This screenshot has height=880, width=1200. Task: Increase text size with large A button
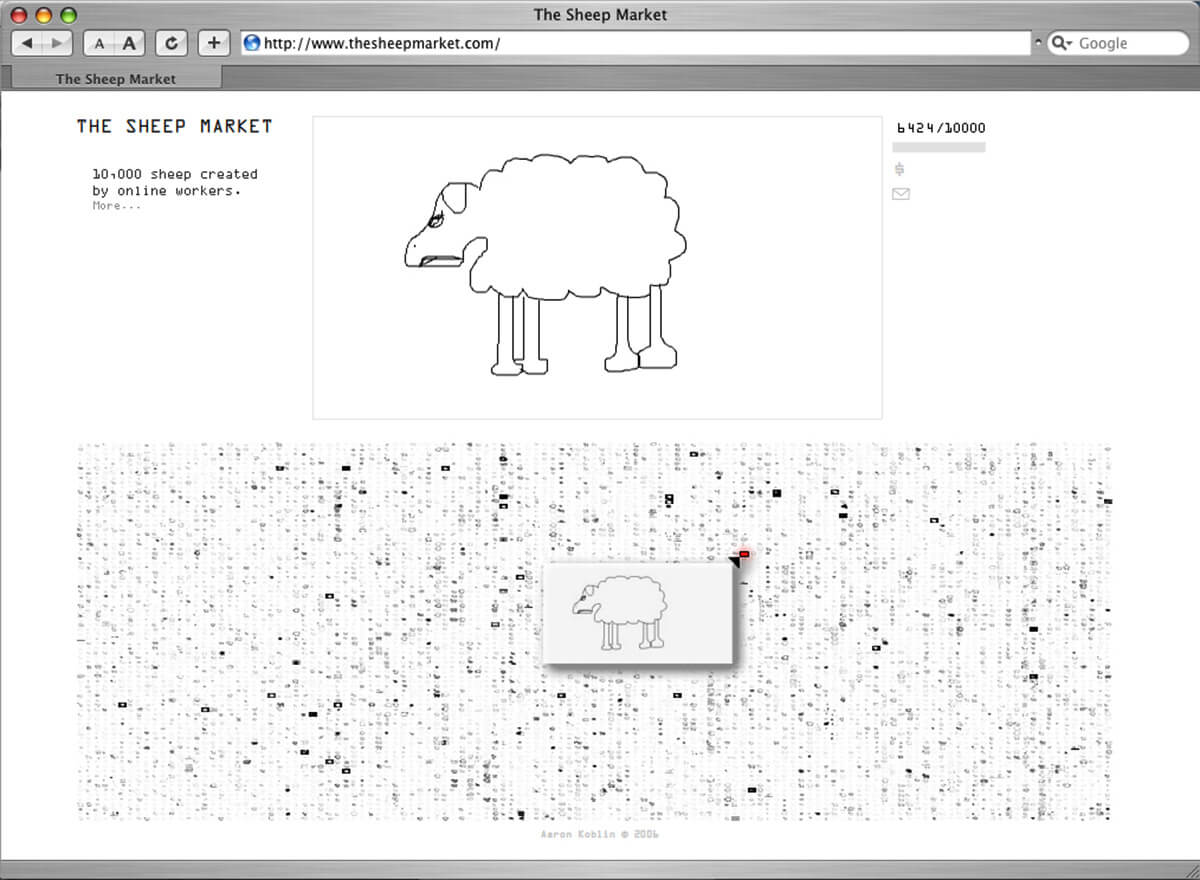click(130, 43)
